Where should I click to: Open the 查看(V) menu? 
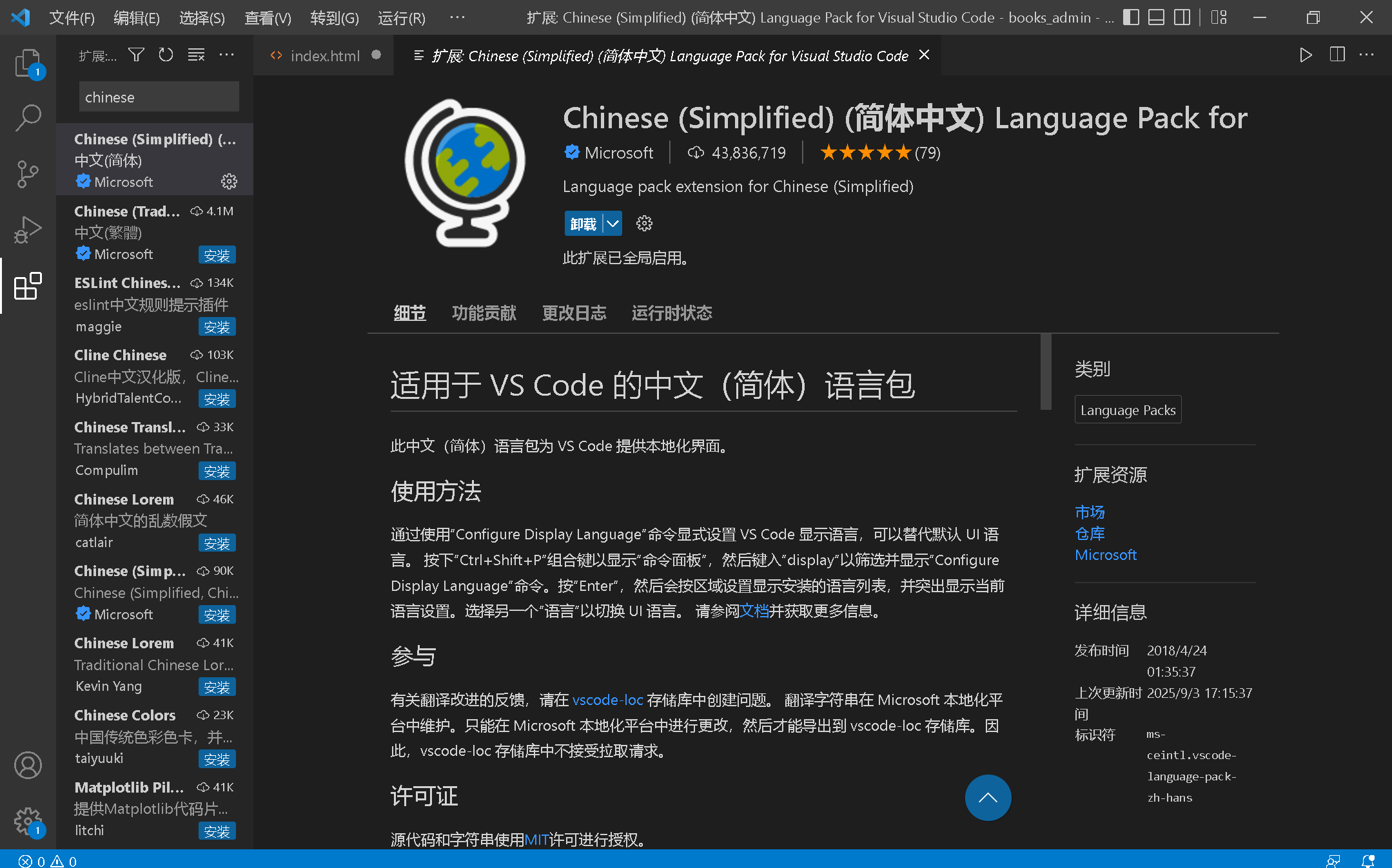[268, 18]
